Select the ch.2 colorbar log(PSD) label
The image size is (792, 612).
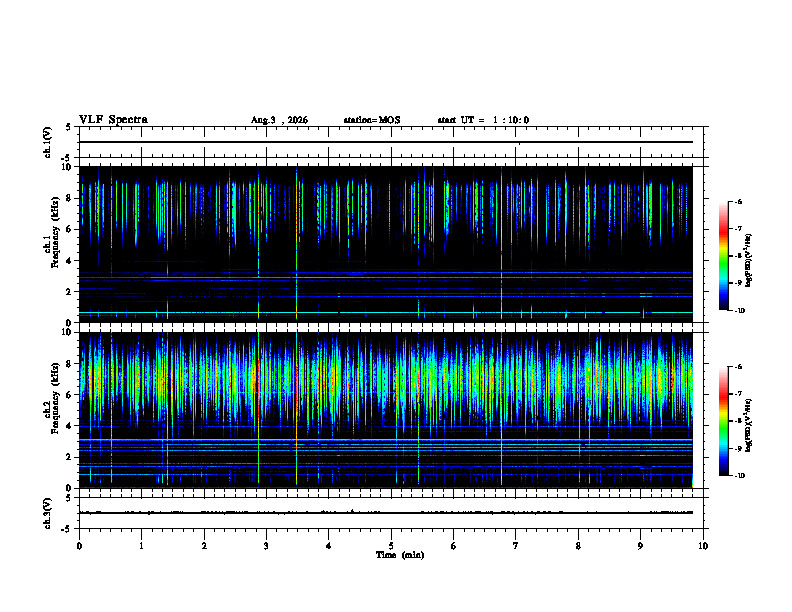coord(749,425)
